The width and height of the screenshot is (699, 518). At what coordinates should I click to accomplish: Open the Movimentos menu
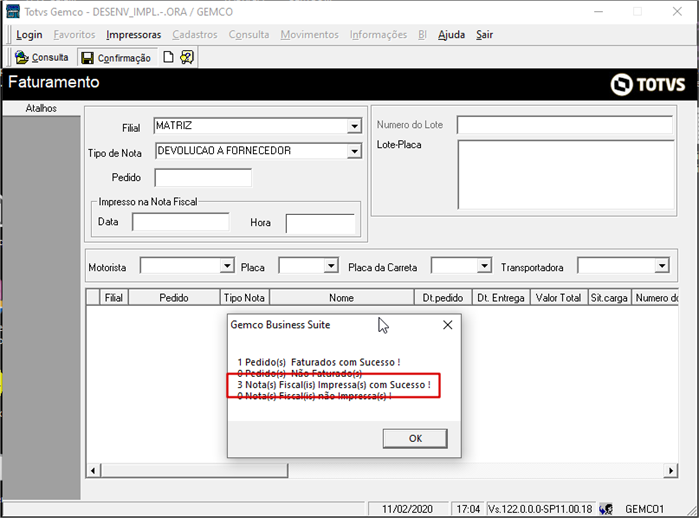[309, 35]
